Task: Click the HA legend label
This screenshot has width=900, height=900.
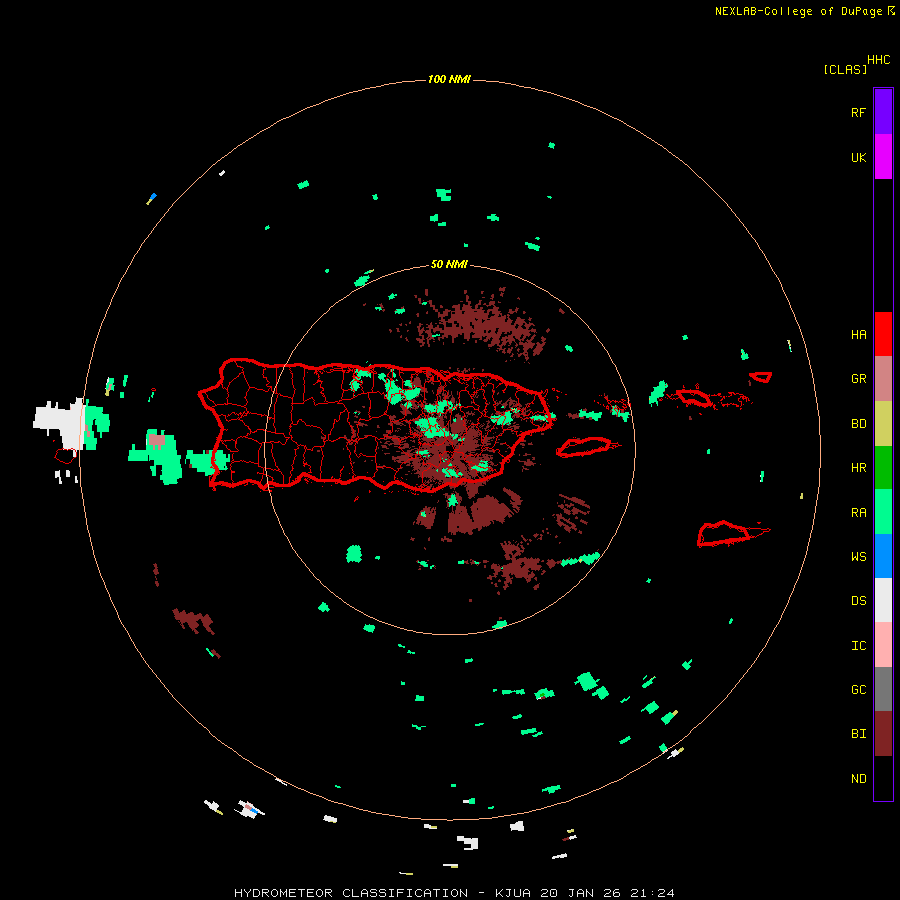Action: 858,334
